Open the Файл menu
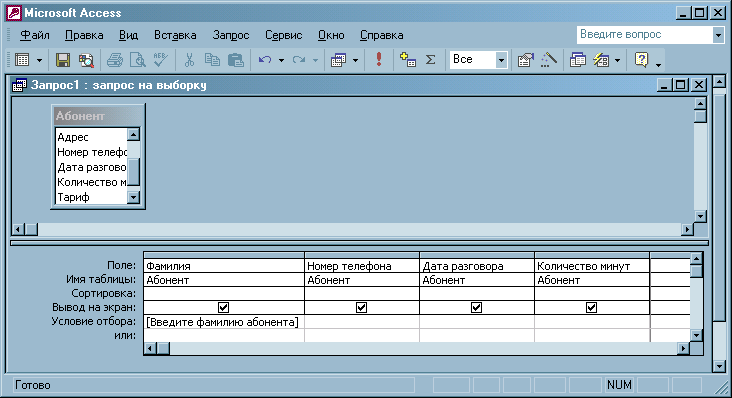 35,35
